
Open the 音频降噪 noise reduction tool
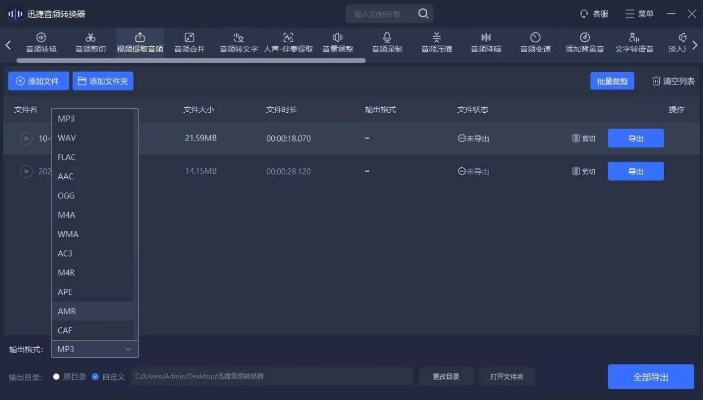[485, 42]
